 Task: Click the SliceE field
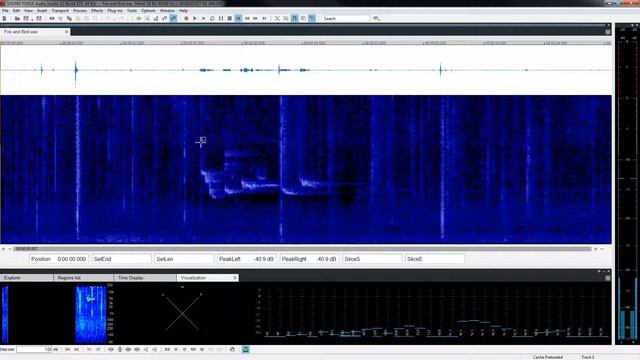(434, 259)
